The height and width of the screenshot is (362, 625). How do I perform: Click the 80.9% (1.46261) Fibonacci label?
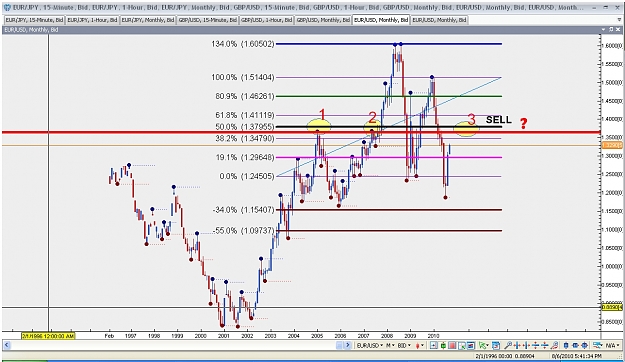[245, 96]
